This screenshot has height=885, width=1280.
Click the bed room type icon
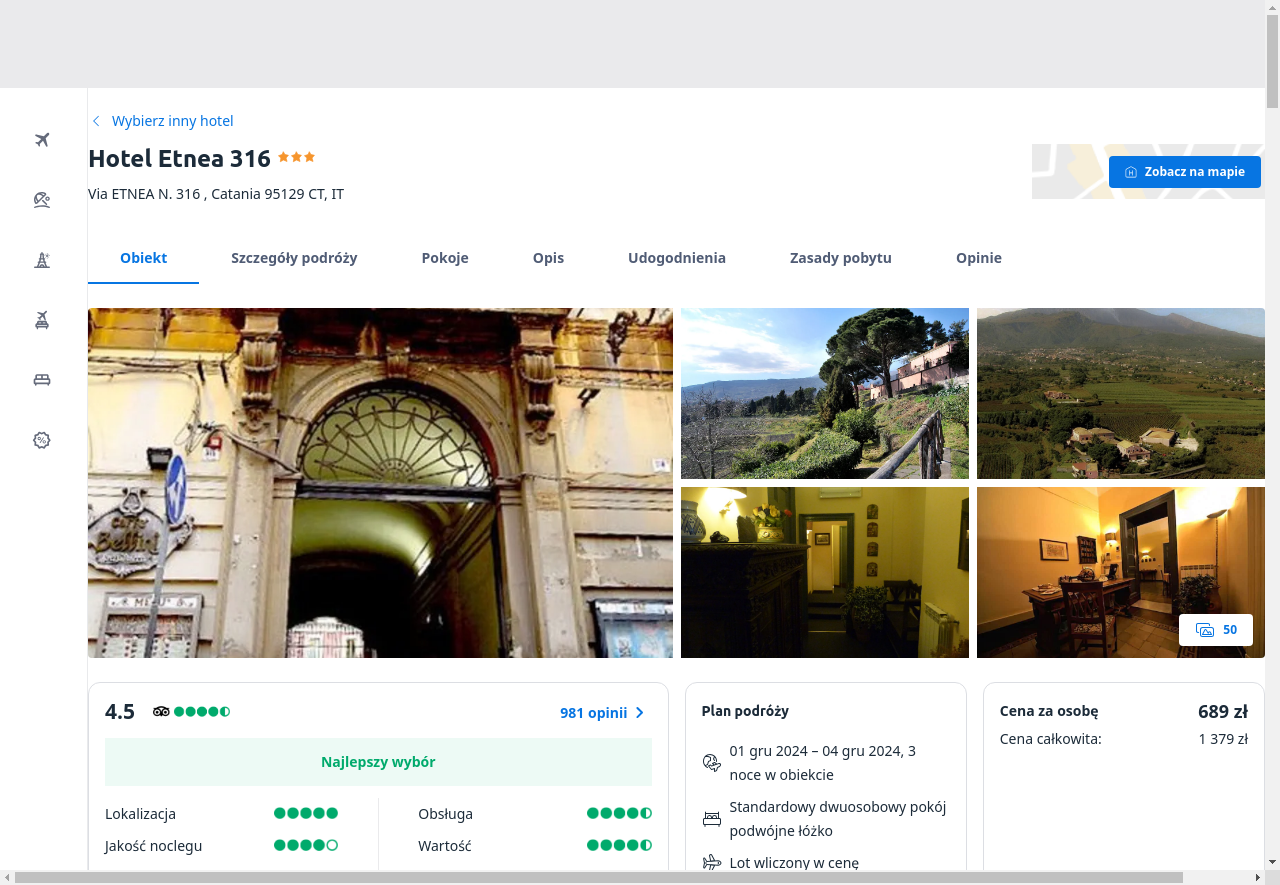point(712,819)
